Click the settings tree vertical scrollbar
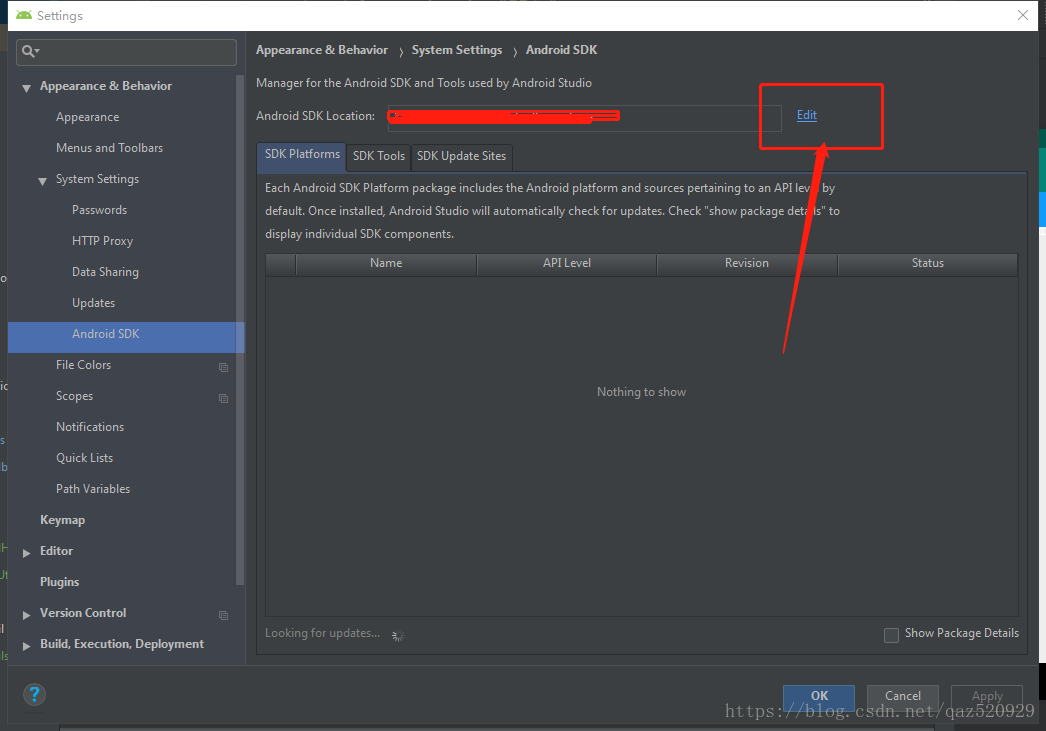The image size is (1046, 731). [240, 329]
